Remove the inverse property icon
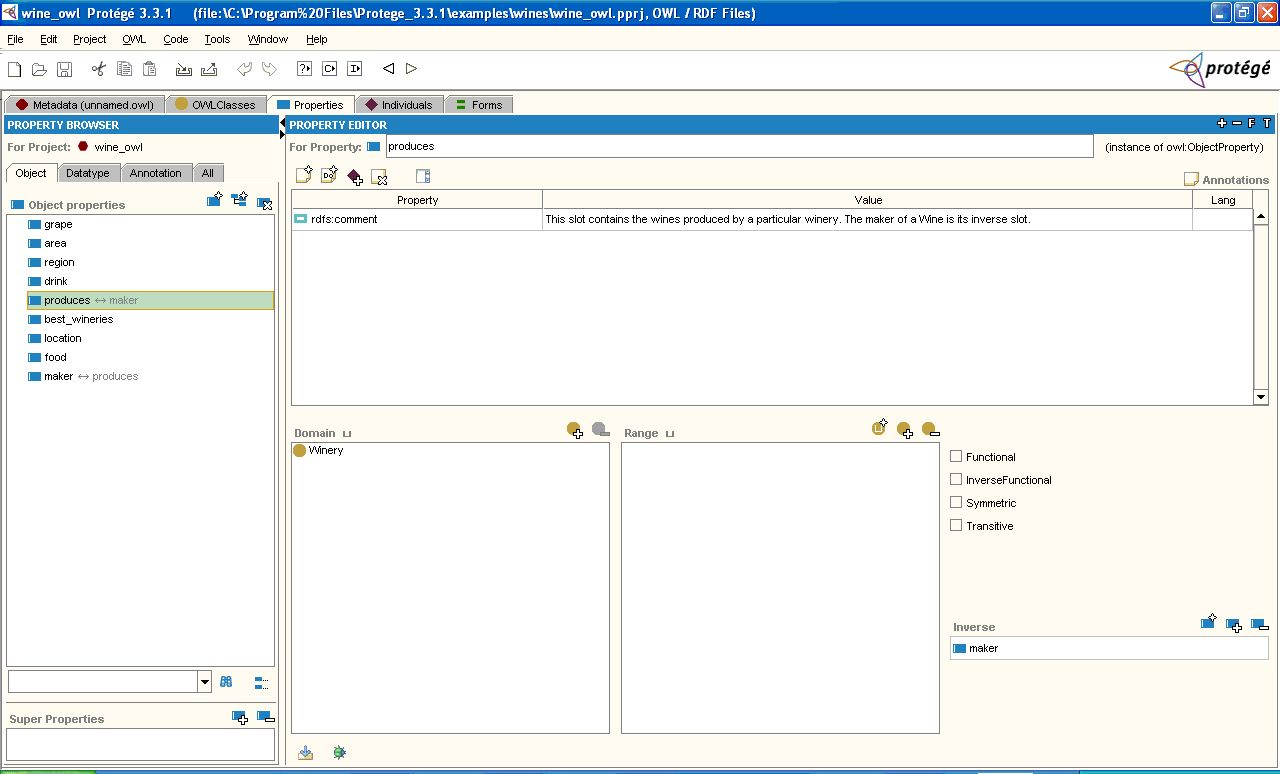This screenshot has height=774, width=1280. pyautogui.click(x=1260, y=625)
